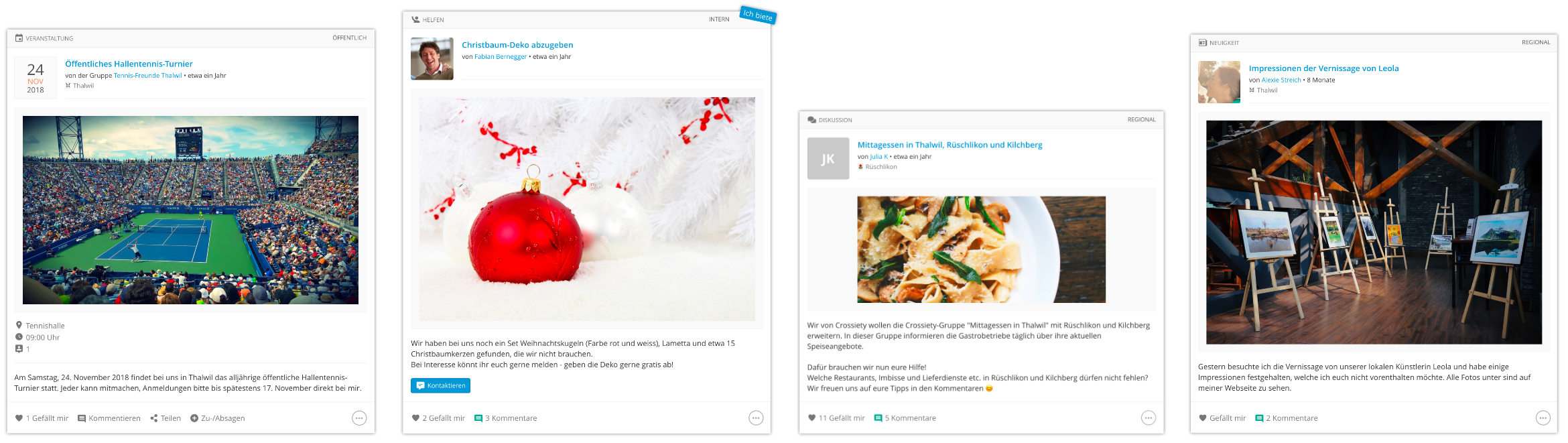The width and height of the screenshot is (1568, 443).
Task: Open Fabian Bernegger's profile link
Action: 501,57
